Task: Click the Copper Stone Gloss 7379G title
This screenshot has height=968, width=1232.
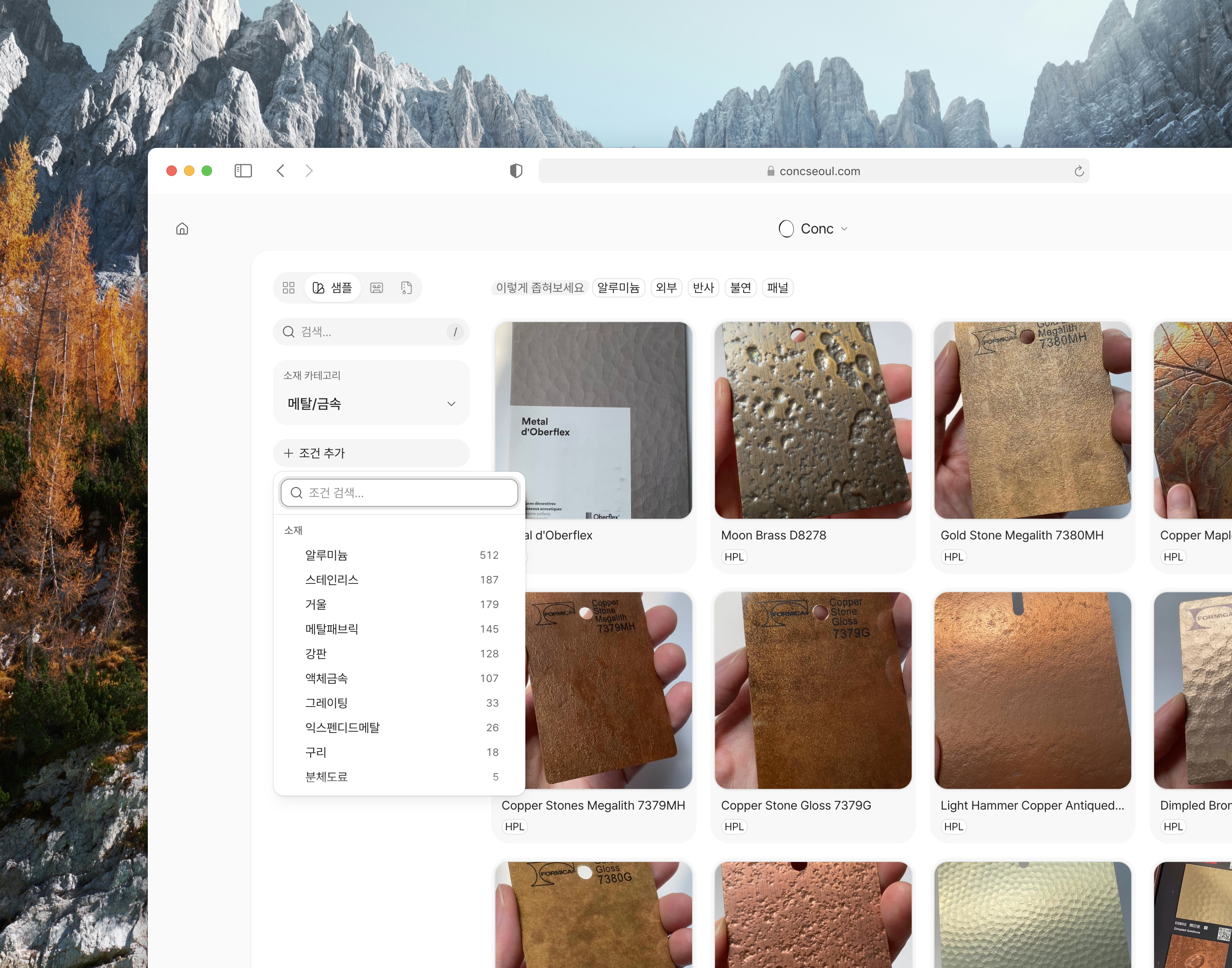Action: pos(796,805)
